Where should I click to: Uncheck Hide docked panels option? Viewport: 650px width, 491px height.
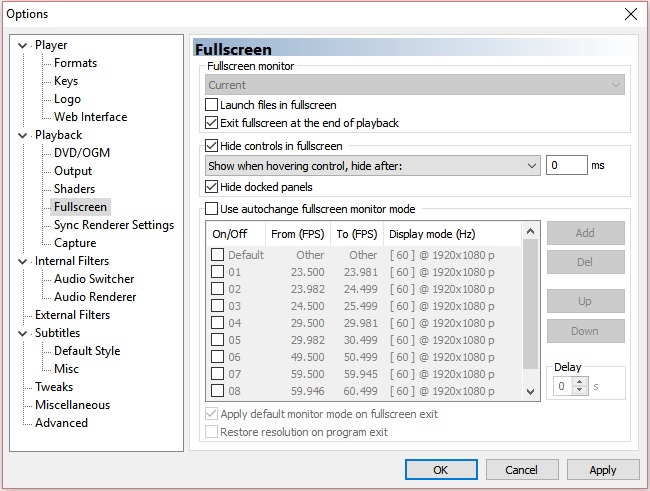pyautogui.click(x=211, y=187)
